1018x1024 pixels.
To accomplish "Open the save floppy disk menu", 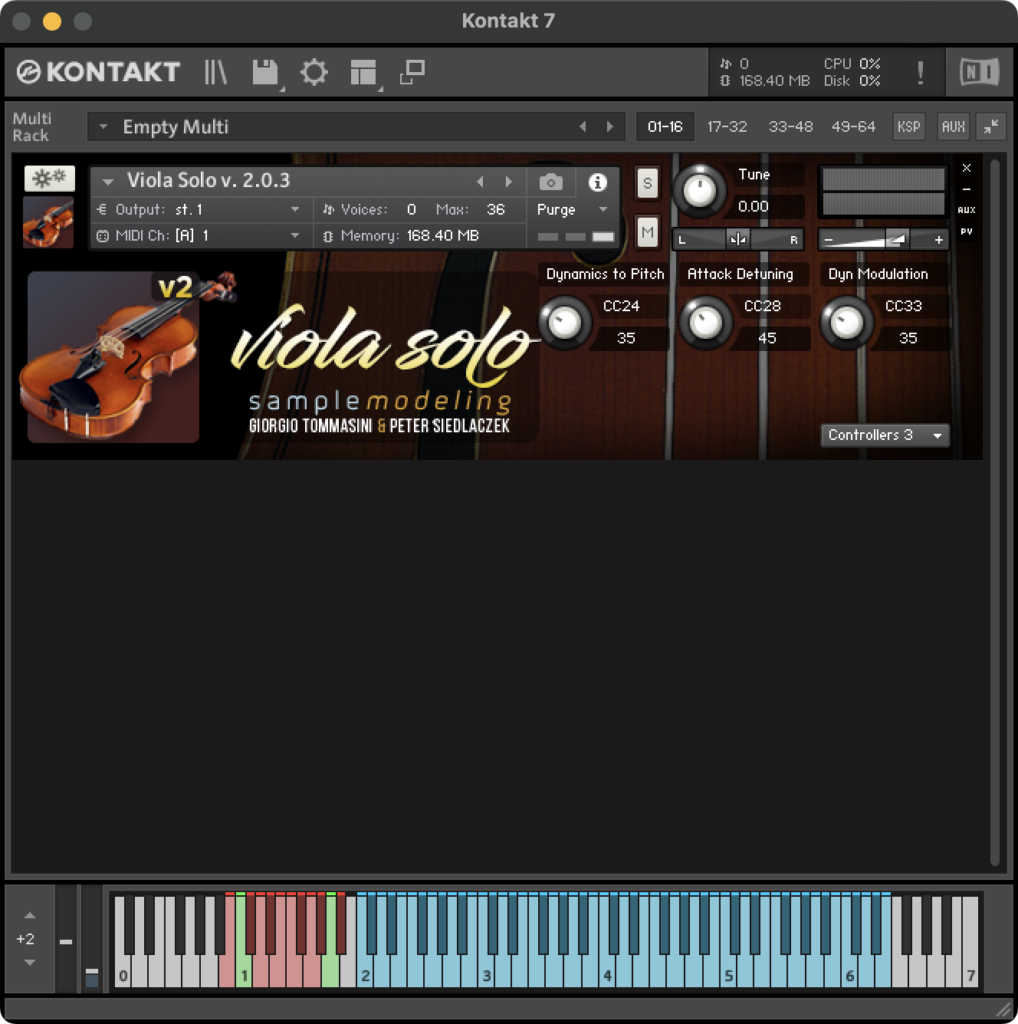I will [x=265, y=72].
